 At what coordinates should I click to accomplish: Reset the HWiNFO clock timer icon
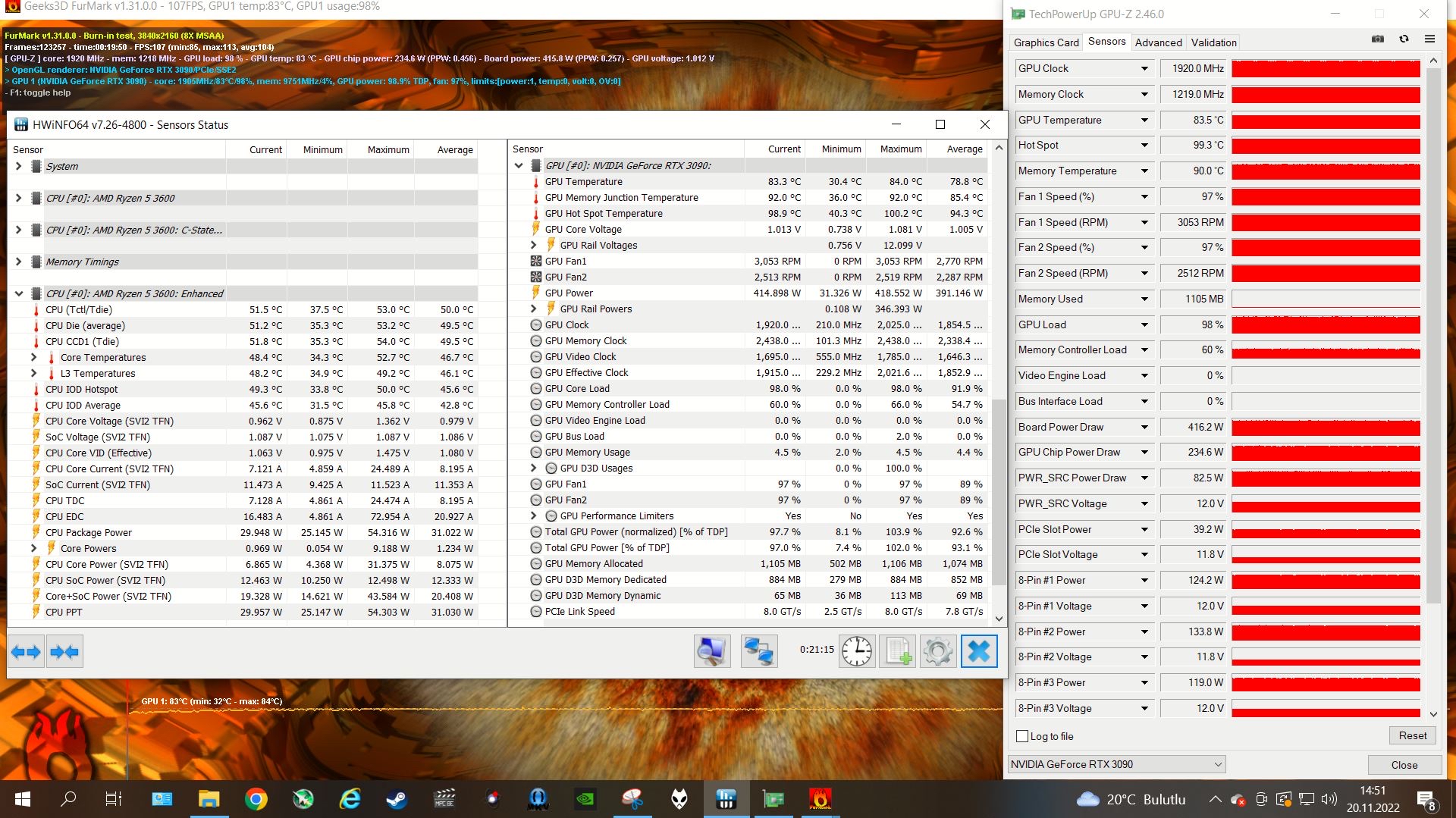pyautogui.click(x=857, y=651)
